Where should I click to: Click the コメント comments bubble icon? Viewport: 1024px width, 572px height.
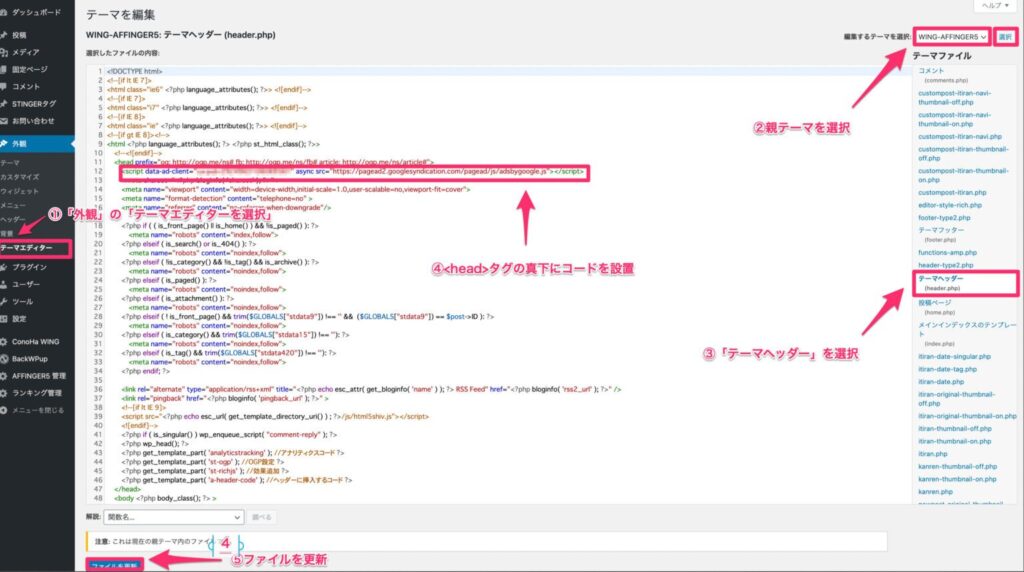[3, 86]
